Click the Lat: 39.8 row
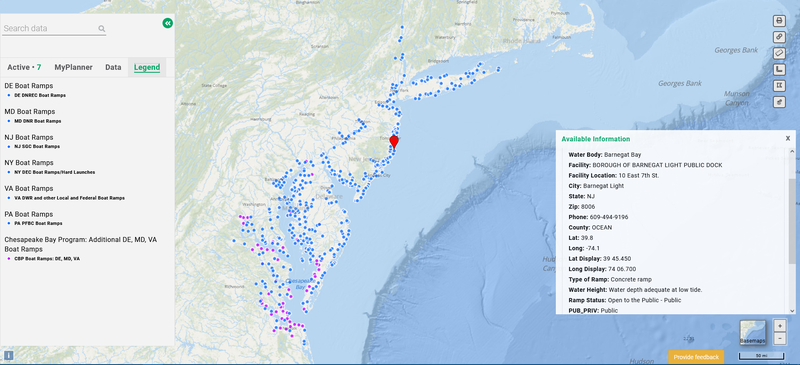Image resolution: width=800 pixels, height=365 pixels. (581, 238)
